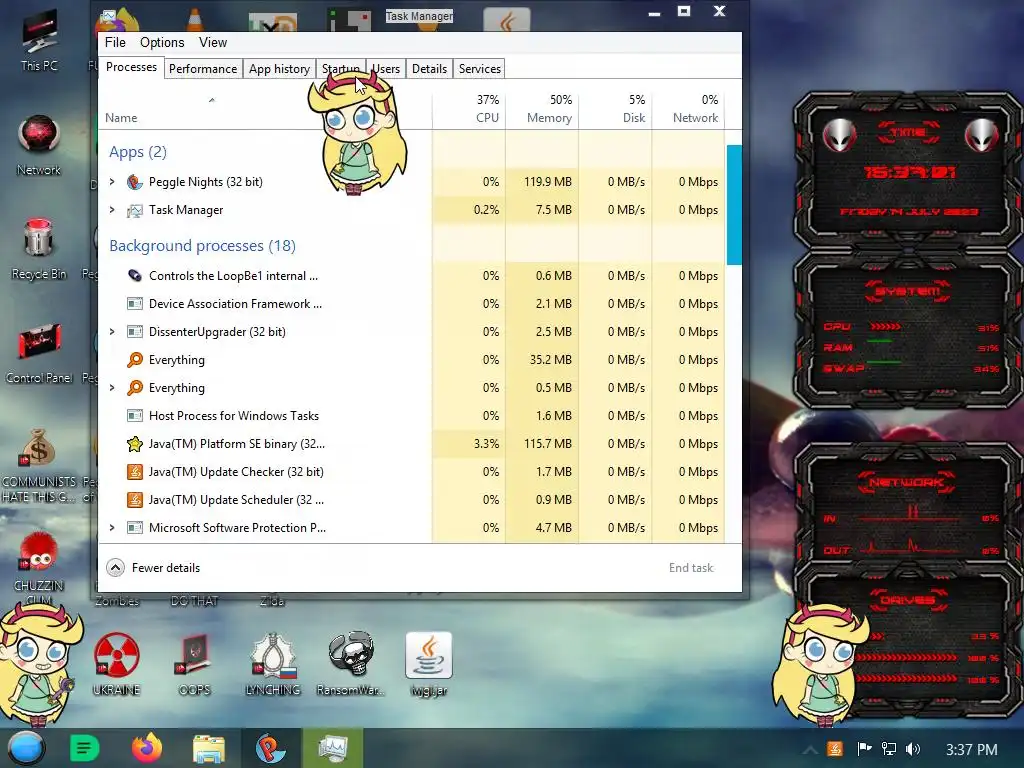The image size is (1024, 768).
Task: Click the process list vertical scrollbar thumb
Action: coord(734,205)
